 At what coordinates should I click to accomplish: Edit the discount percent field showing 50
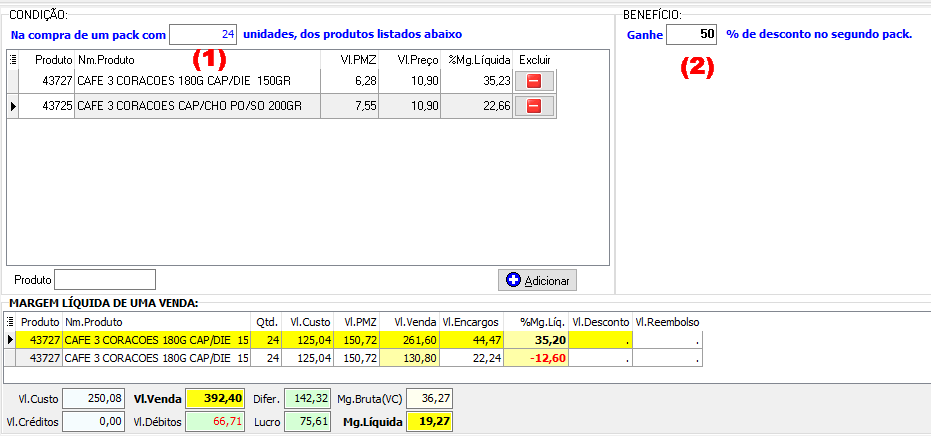point(691,34)
